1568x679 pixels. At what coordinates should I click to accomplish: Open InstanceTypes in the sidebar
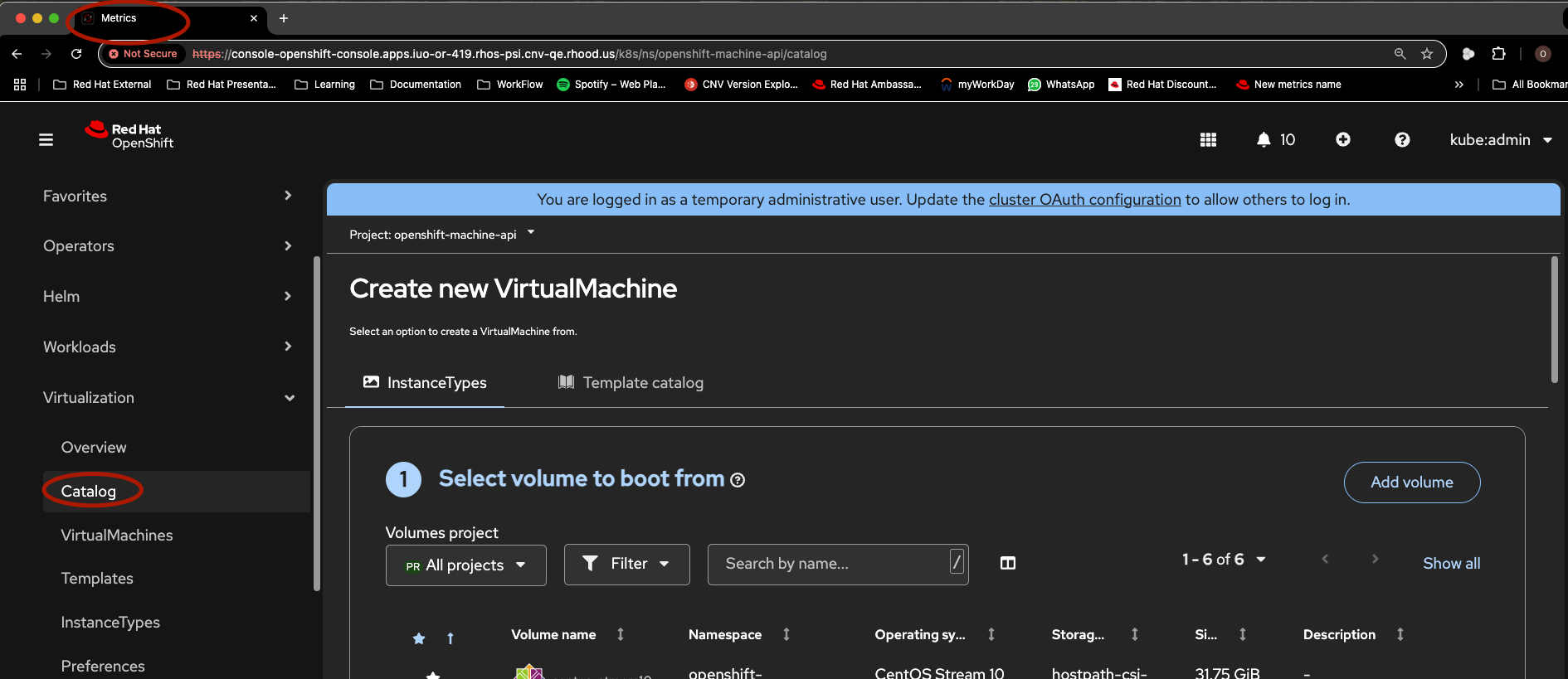pyautogui.click(x=110, y=623)
